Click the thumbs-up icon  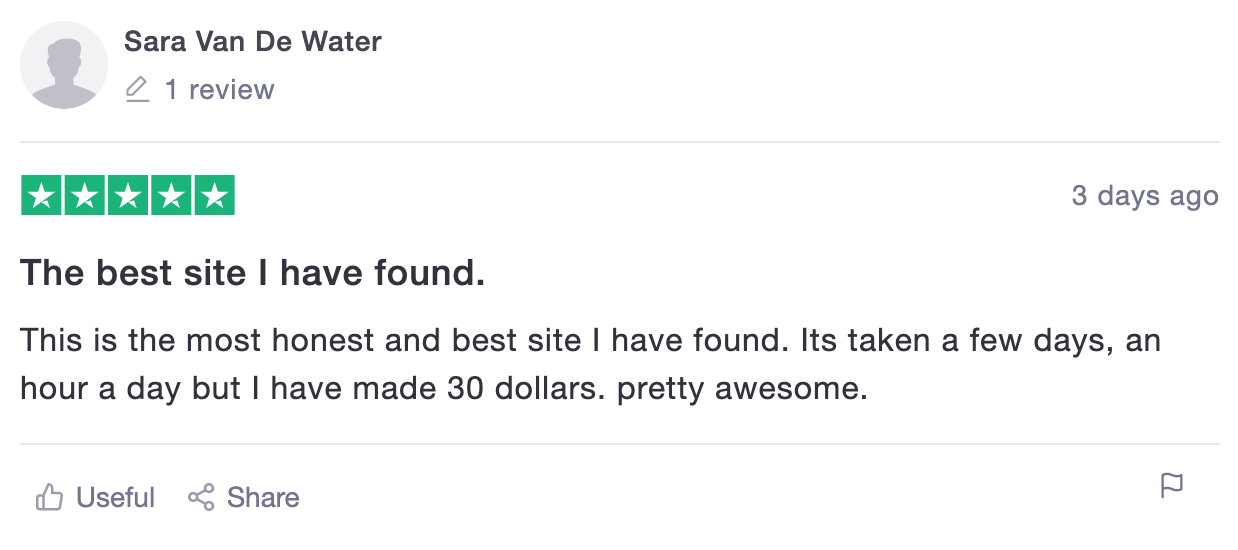coord(49,497)
